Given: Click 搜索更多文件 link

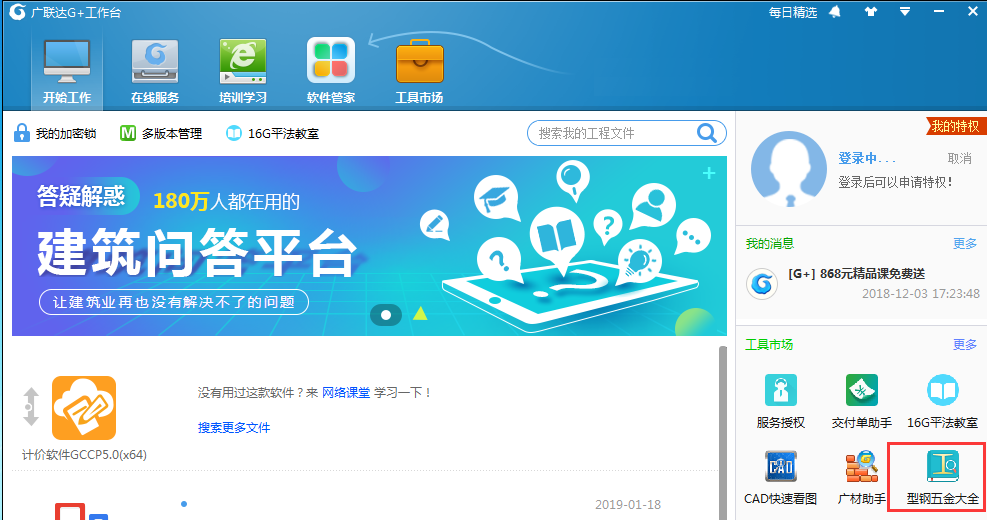Looking at the screenshot, I should pyautogui.click(x=234, y=427).
